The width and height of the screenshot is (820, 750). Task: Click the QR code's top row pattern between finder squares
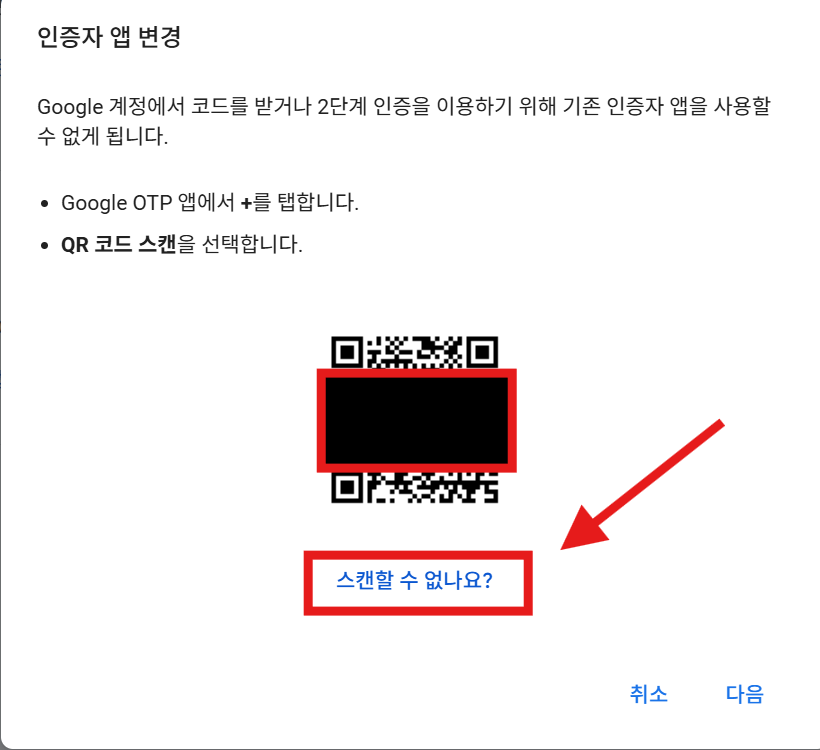[415, 352]
